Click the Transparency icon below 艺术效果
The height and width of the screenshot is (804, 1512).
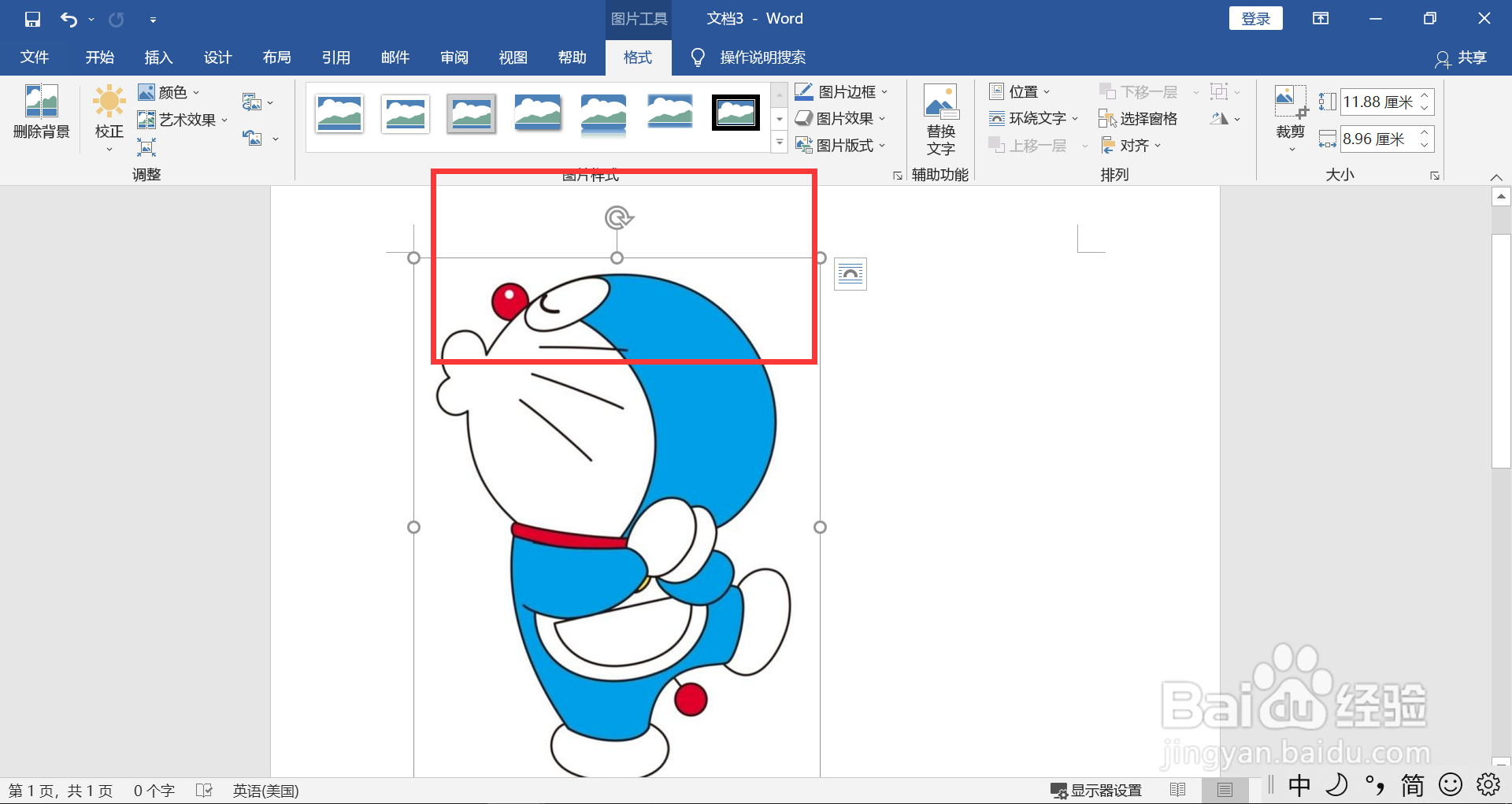coord(146,146)
